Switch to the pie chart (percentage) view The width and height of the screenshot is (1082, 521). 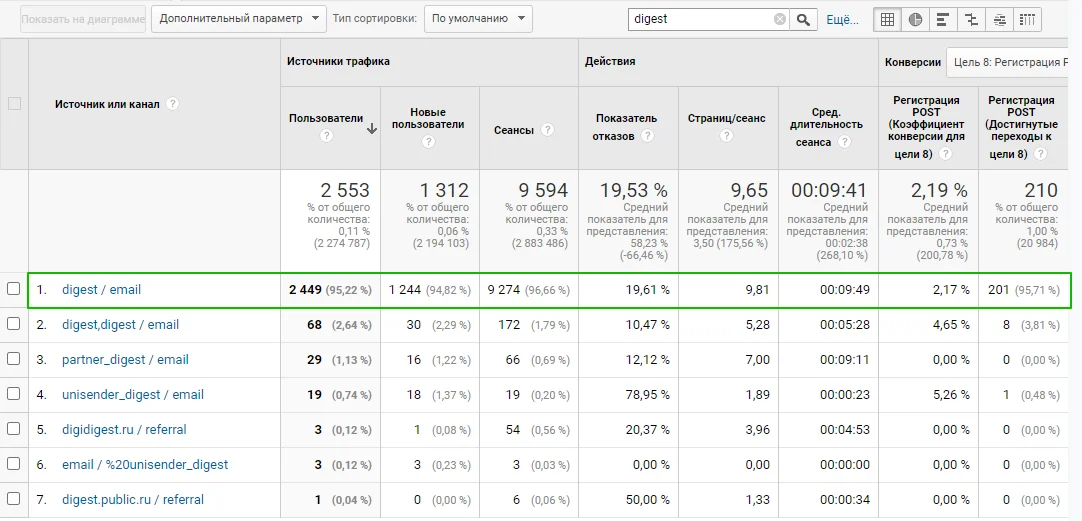click(915, 19)
